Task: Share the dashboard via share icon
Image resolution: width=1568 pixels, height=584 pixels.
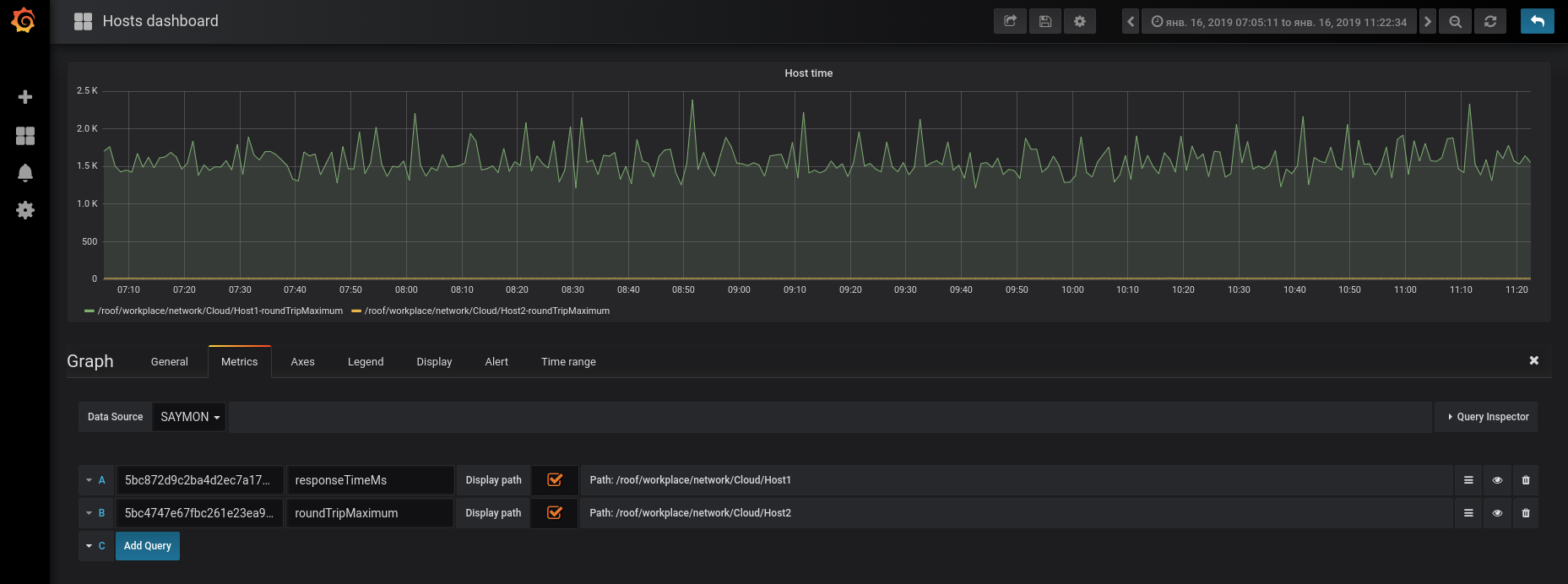Action: pyautogui.click(x=1010, y=21)
